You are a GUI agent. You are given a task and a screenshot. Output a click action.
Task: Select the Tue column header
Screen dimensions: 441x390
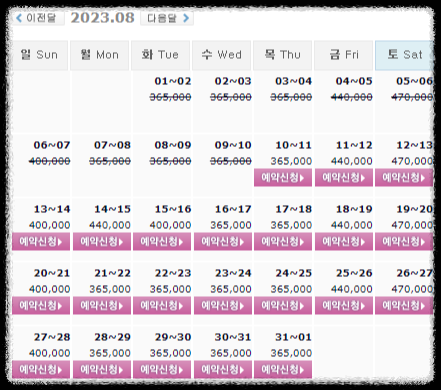[x=161, y=55]
